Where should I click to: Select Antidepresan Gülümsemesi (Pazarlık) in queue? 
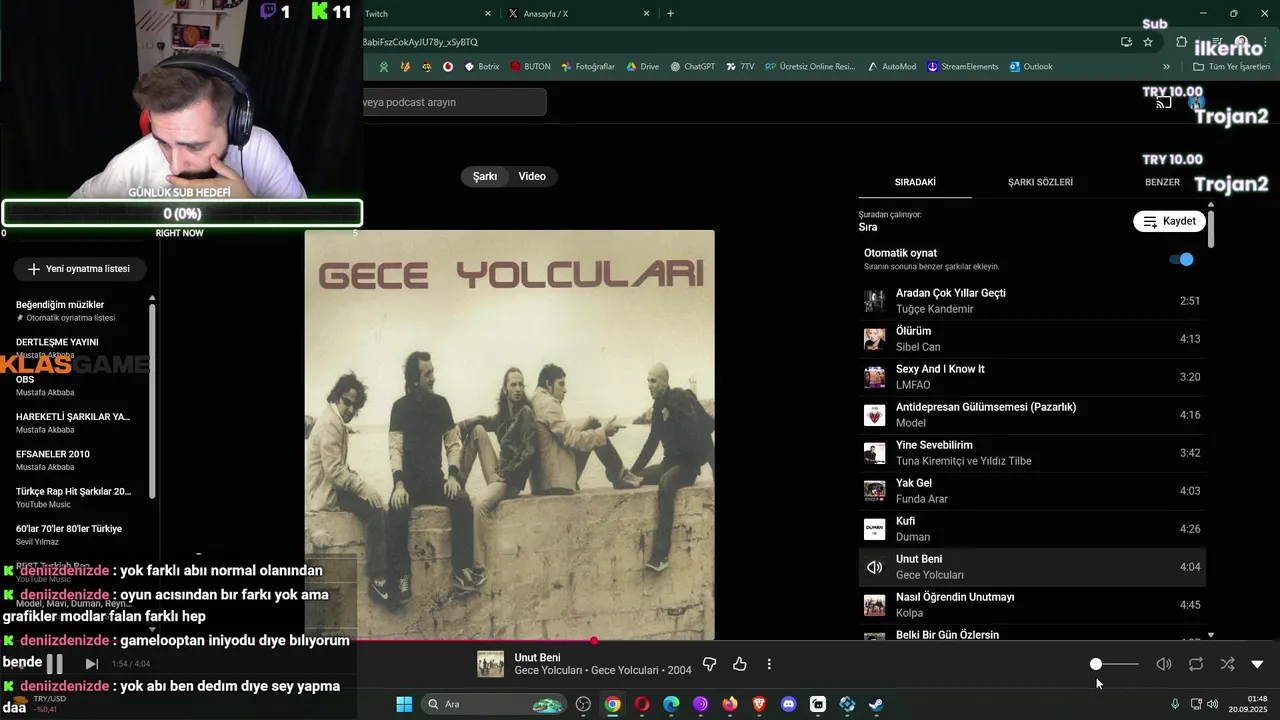pyautogui.click(x=1032, y=415)
